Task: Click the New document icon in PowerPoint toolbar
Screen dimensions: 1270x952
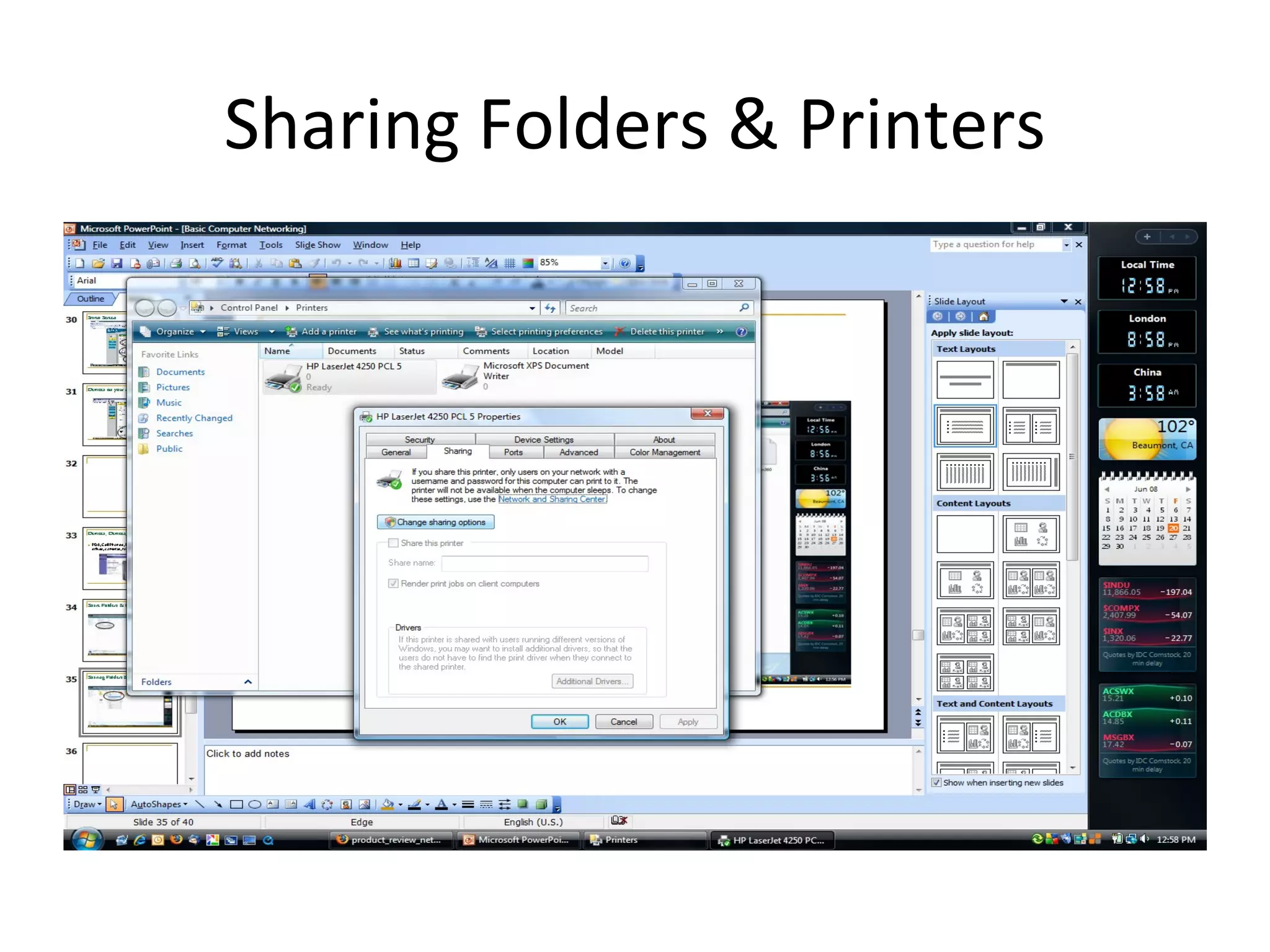Action: pos(81,263)
